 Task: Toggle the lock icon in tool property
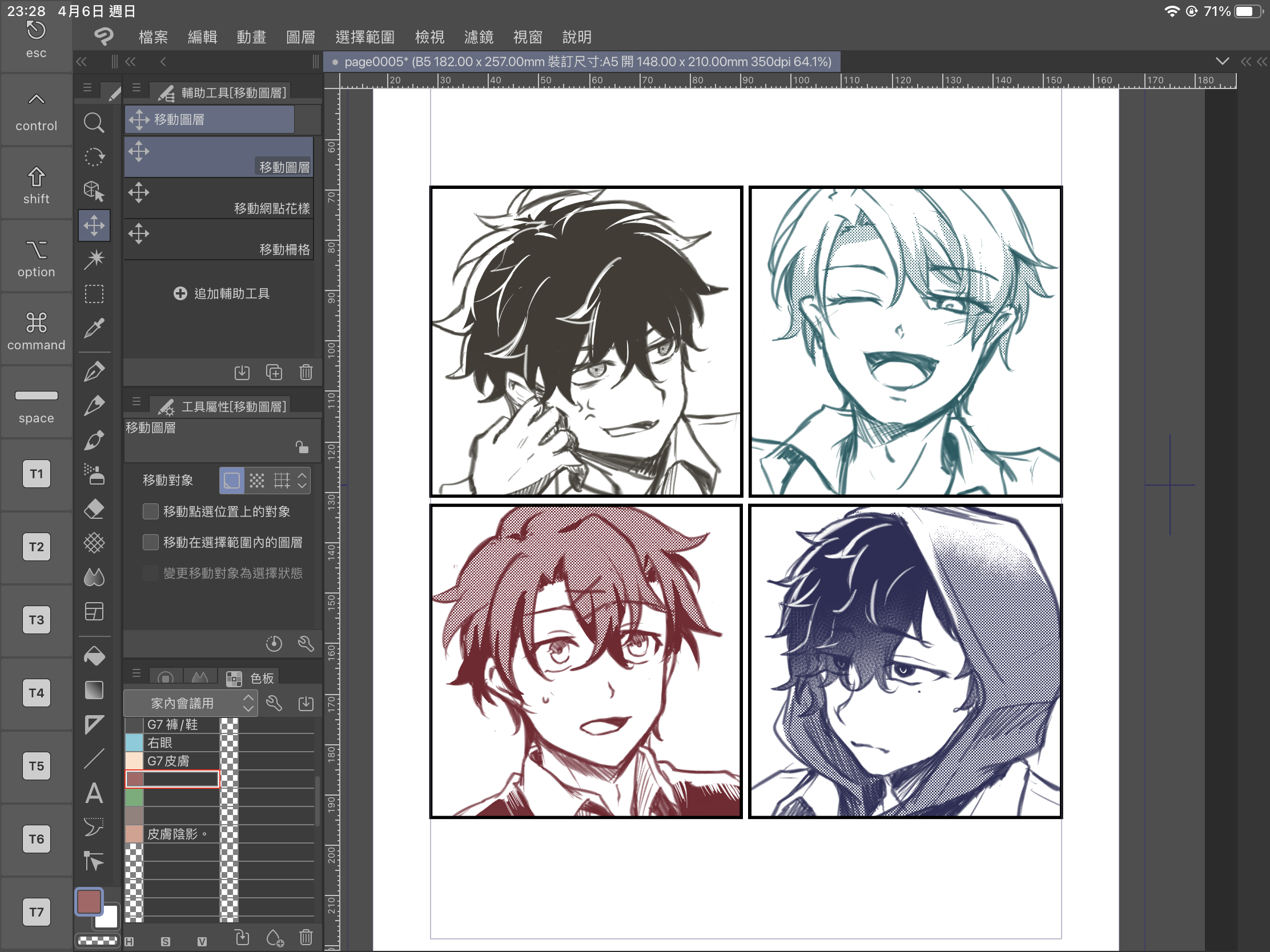302,447
